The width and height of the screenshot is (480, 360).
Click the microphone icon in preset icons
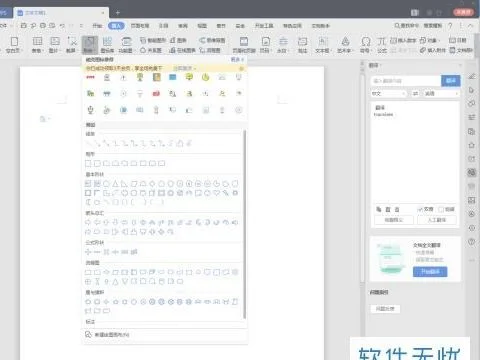90,110
